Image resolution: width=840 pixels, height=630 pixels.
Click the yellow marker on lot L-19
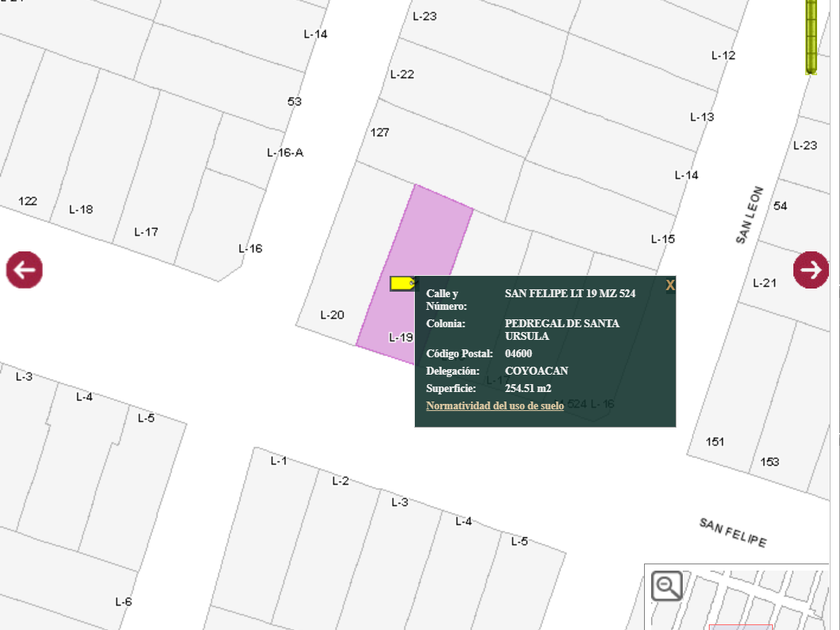402,283
